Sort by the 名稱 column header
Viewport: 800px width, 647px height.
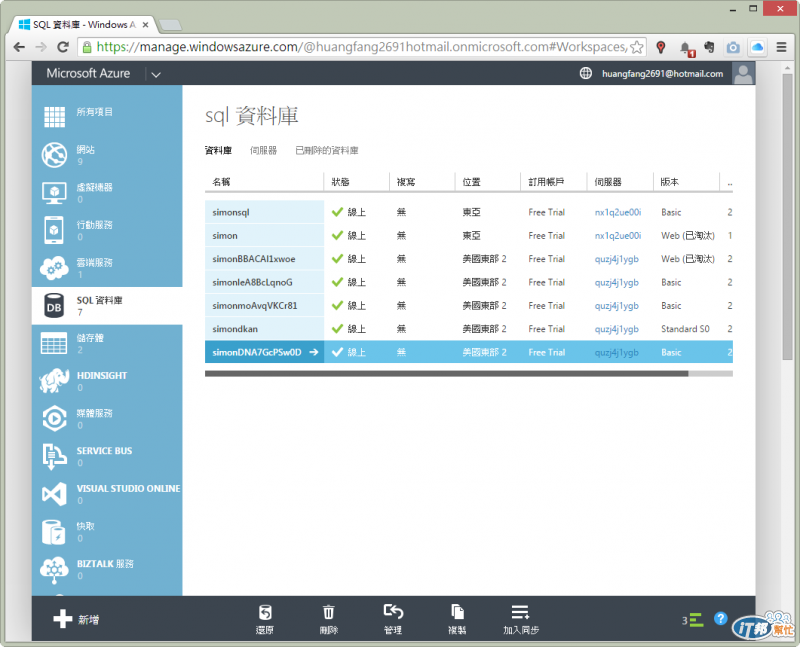(221, 182)
